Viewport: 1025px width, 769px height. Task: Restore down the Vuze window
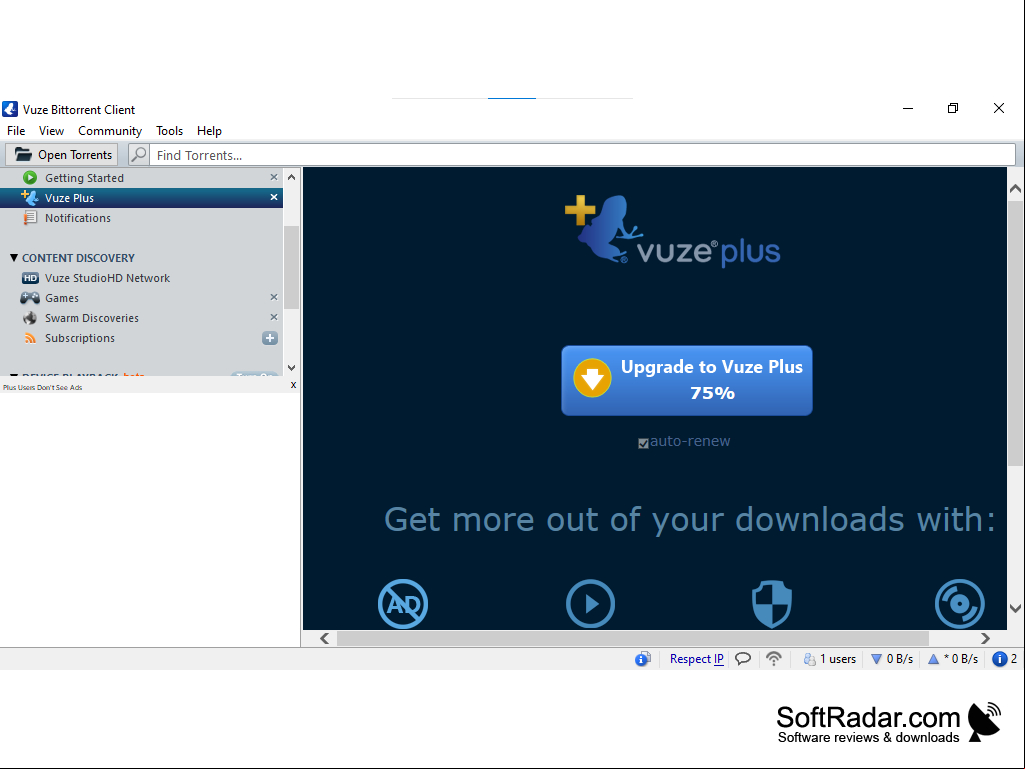[953, 108]
